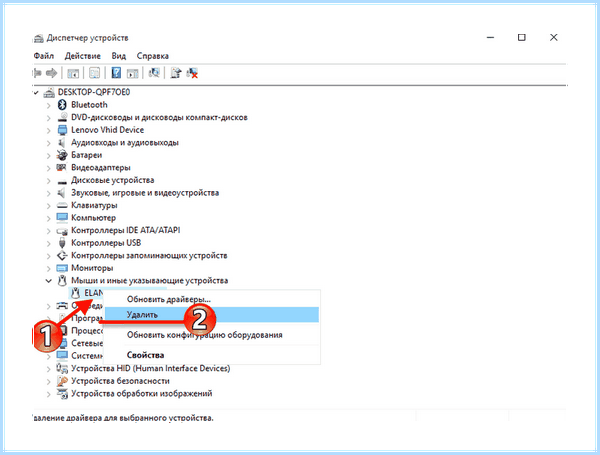Open the Файл menu
This screenshot has height=455, width=600.
click(44, 56)
